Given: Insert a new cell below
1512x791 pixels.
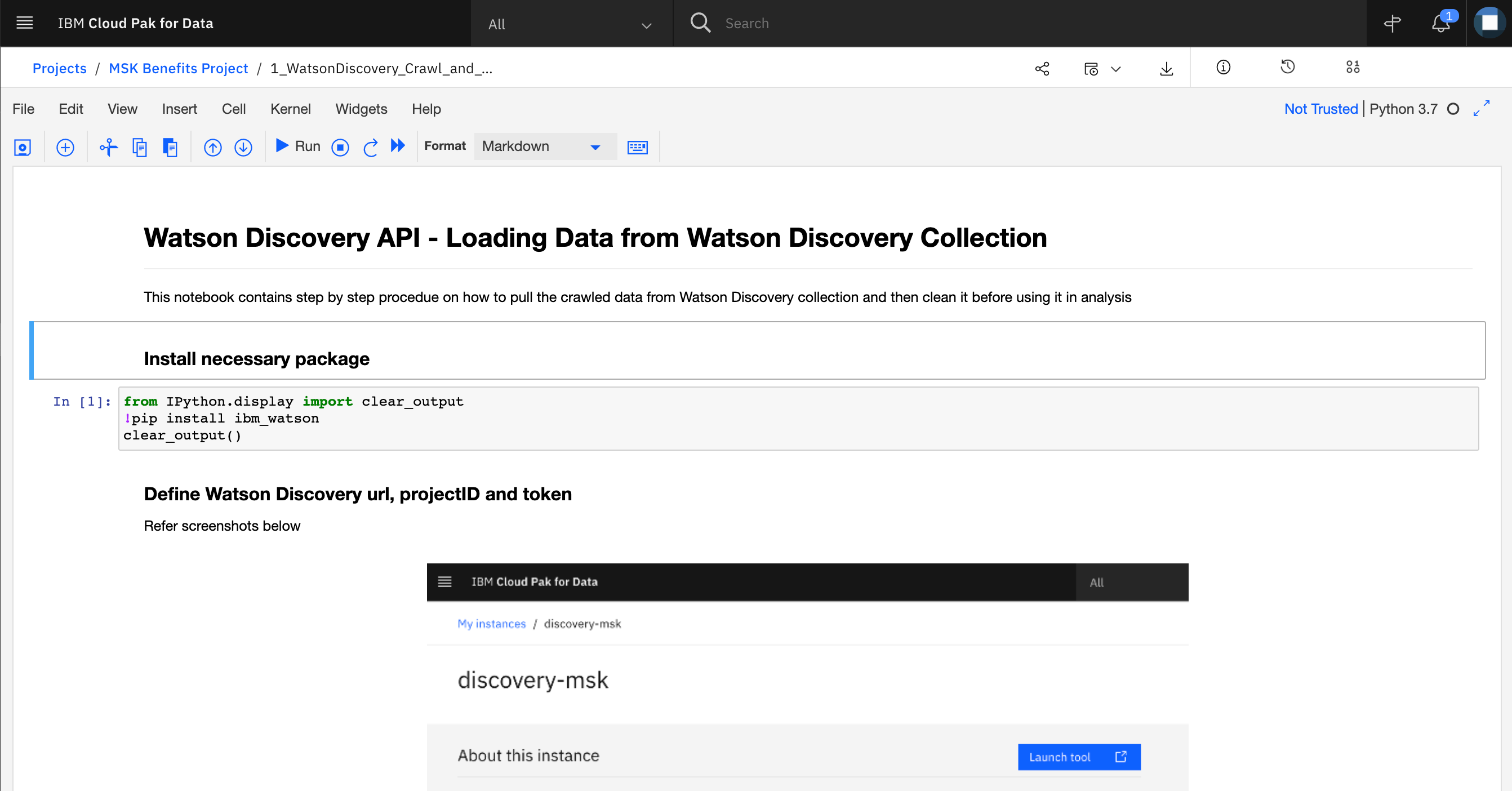Looking at the screenshot, I should 65,146.
